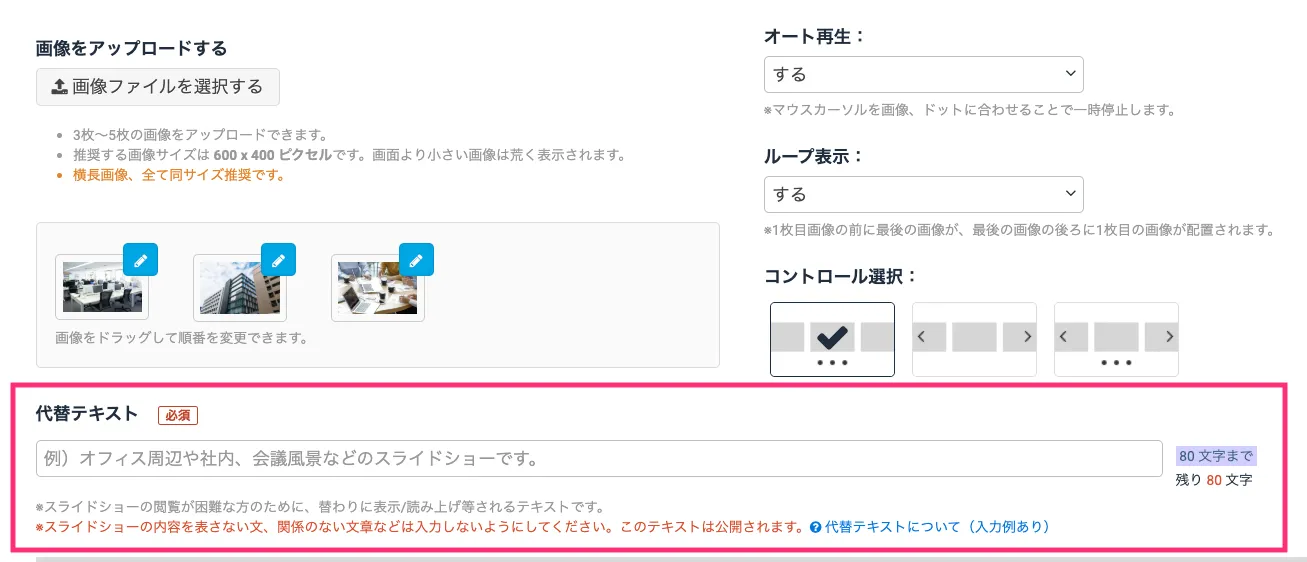Viewport: 1307px width, 562px height.
Task: Click pencil icon on the laptop desk image
Action: click(416, 260)
